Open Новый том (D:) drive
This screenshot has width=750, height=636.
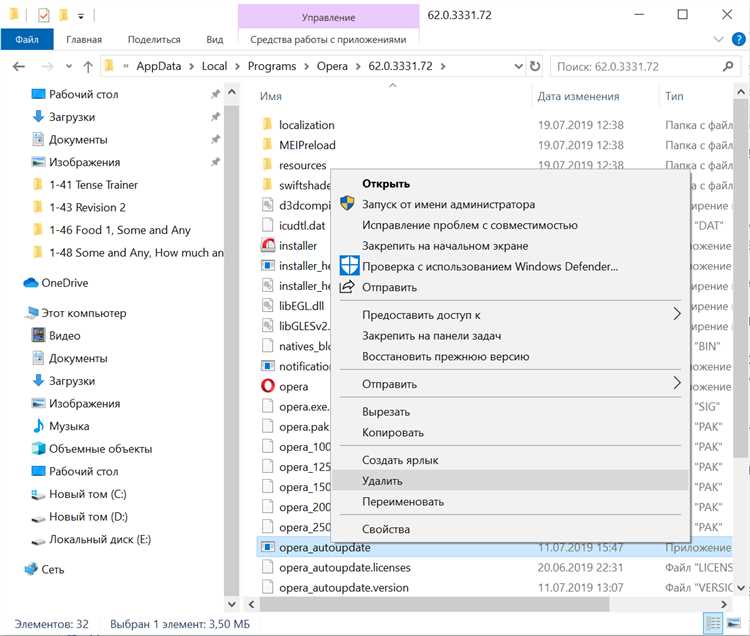(x=88, y=516)
